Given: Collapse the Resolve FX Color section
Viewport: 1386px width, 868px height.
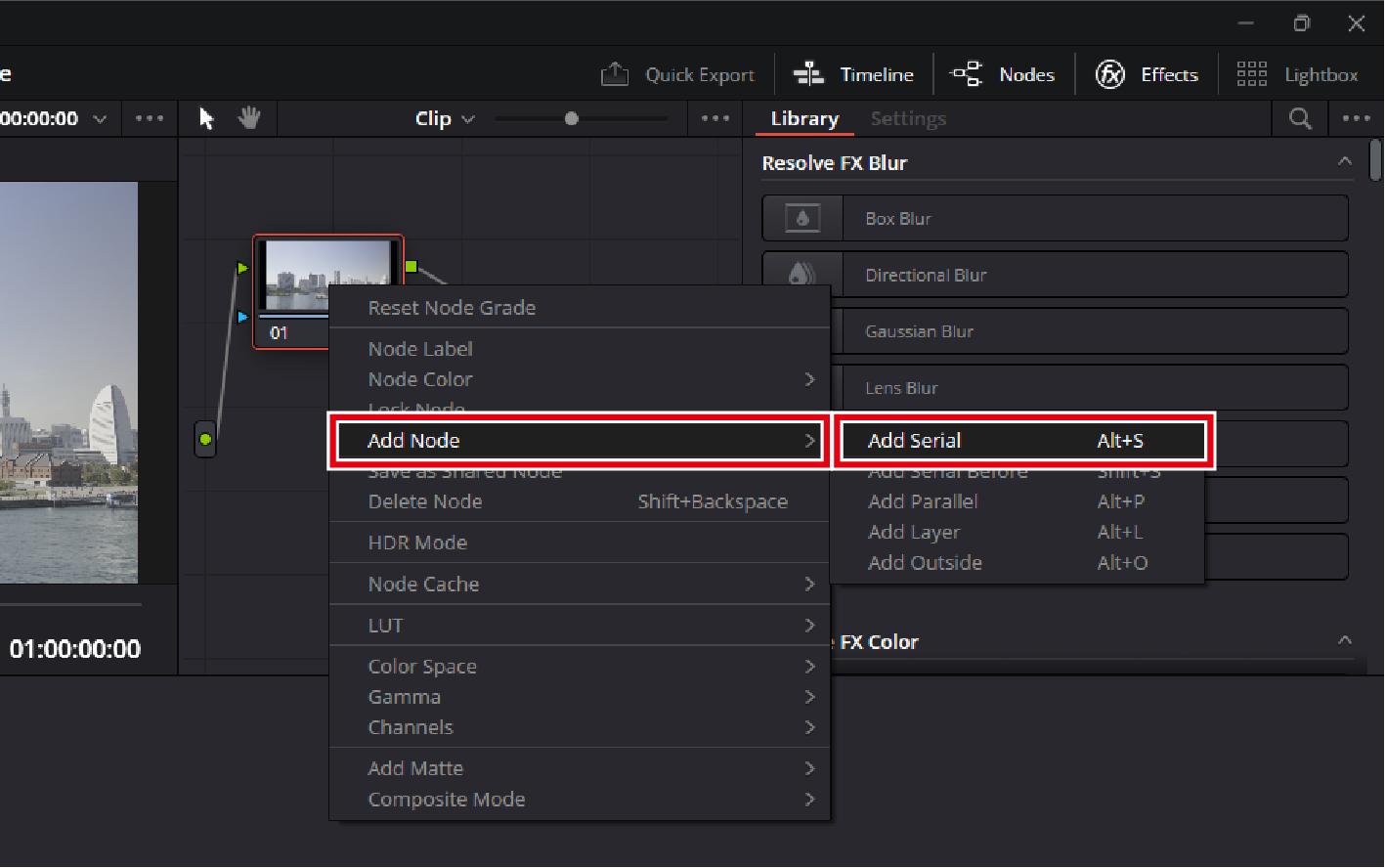Looking at the screenshot, I should click(x=1345, y=640).
